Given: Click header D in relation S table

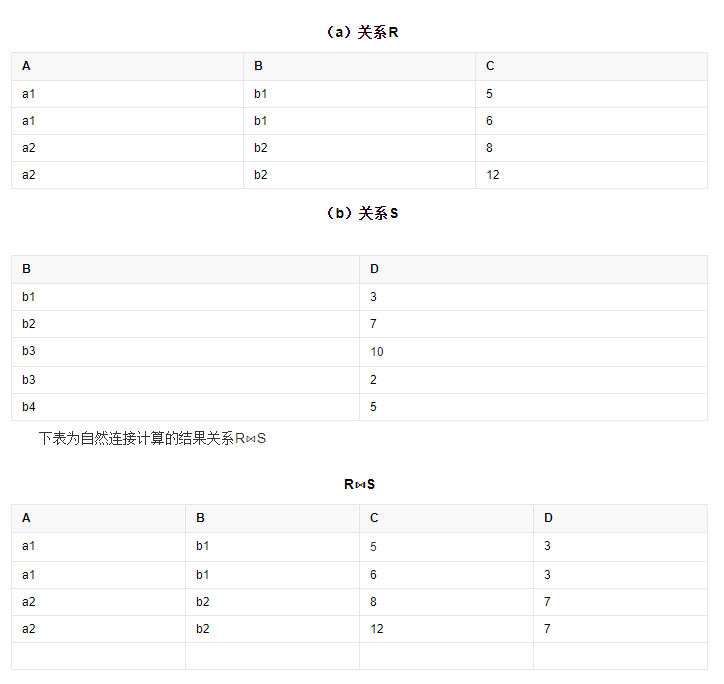Looking at the screenshot, I should [374, 269].
